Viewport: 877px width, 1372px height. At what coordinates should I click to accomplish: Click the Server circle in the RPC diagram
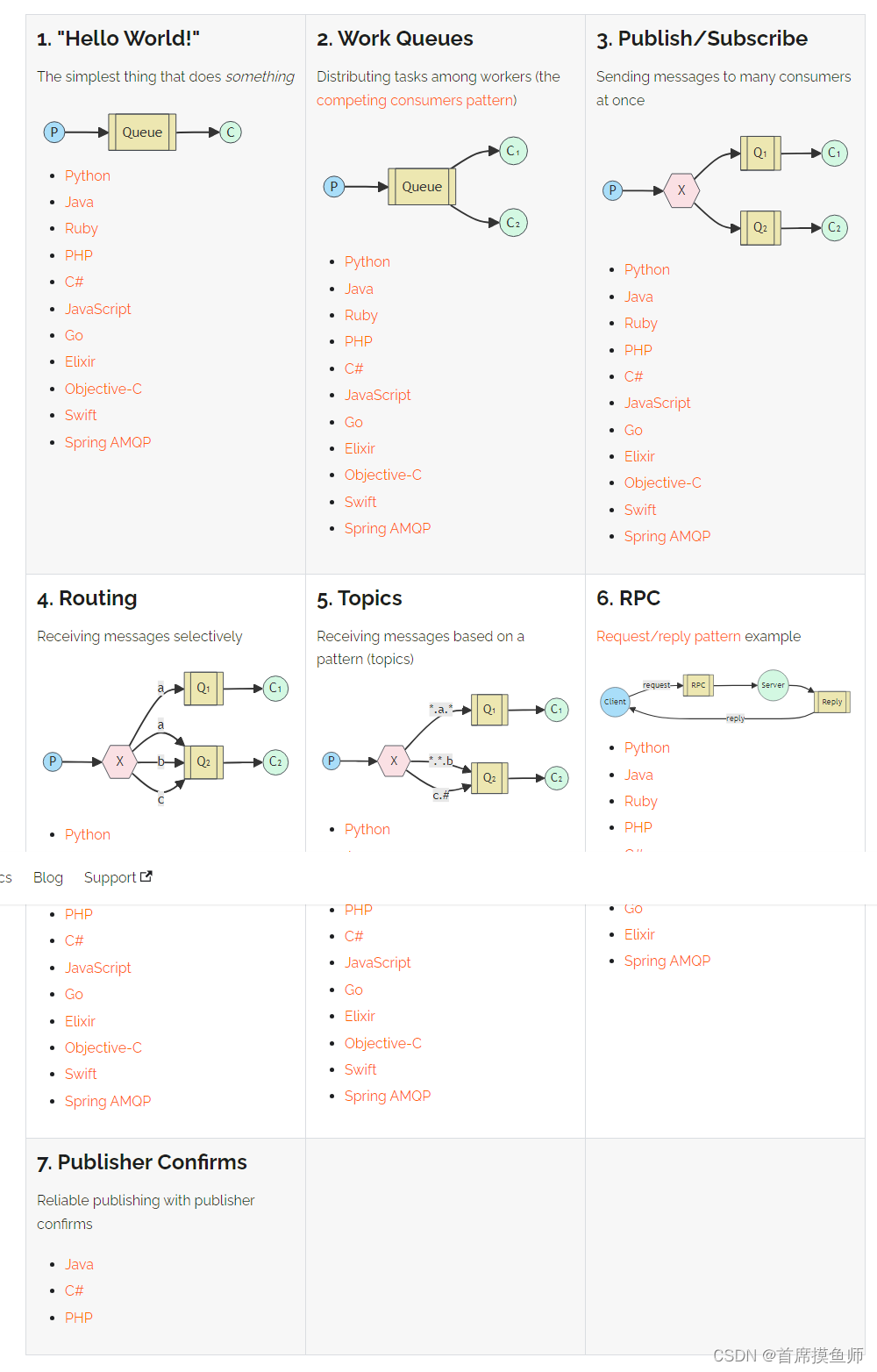(x=773, y=685)
